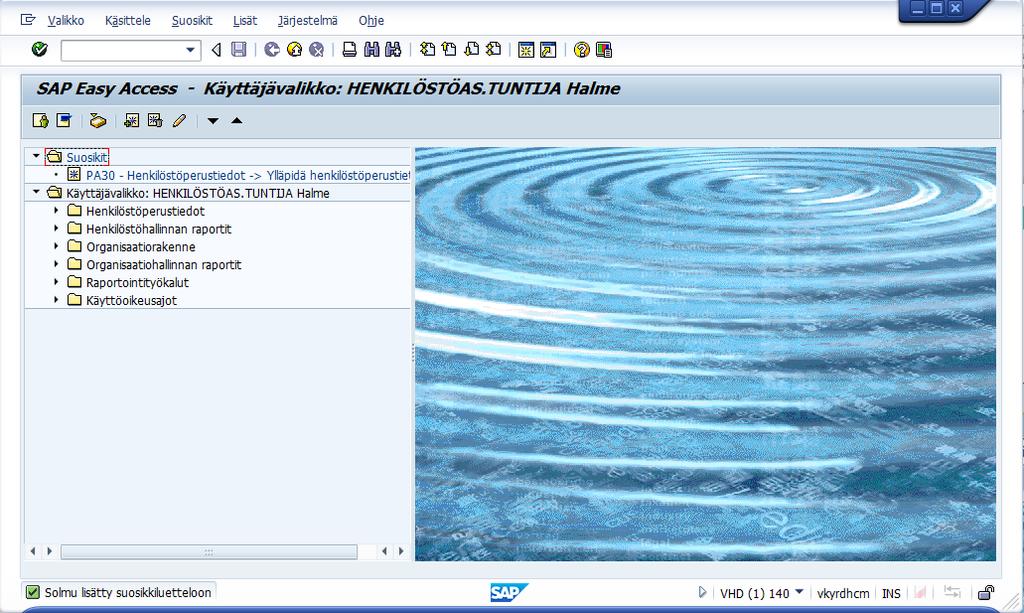Viewport: 1024px width, 613px height.
Task: Open the Customize local layout icon
Action: point(603,50)
